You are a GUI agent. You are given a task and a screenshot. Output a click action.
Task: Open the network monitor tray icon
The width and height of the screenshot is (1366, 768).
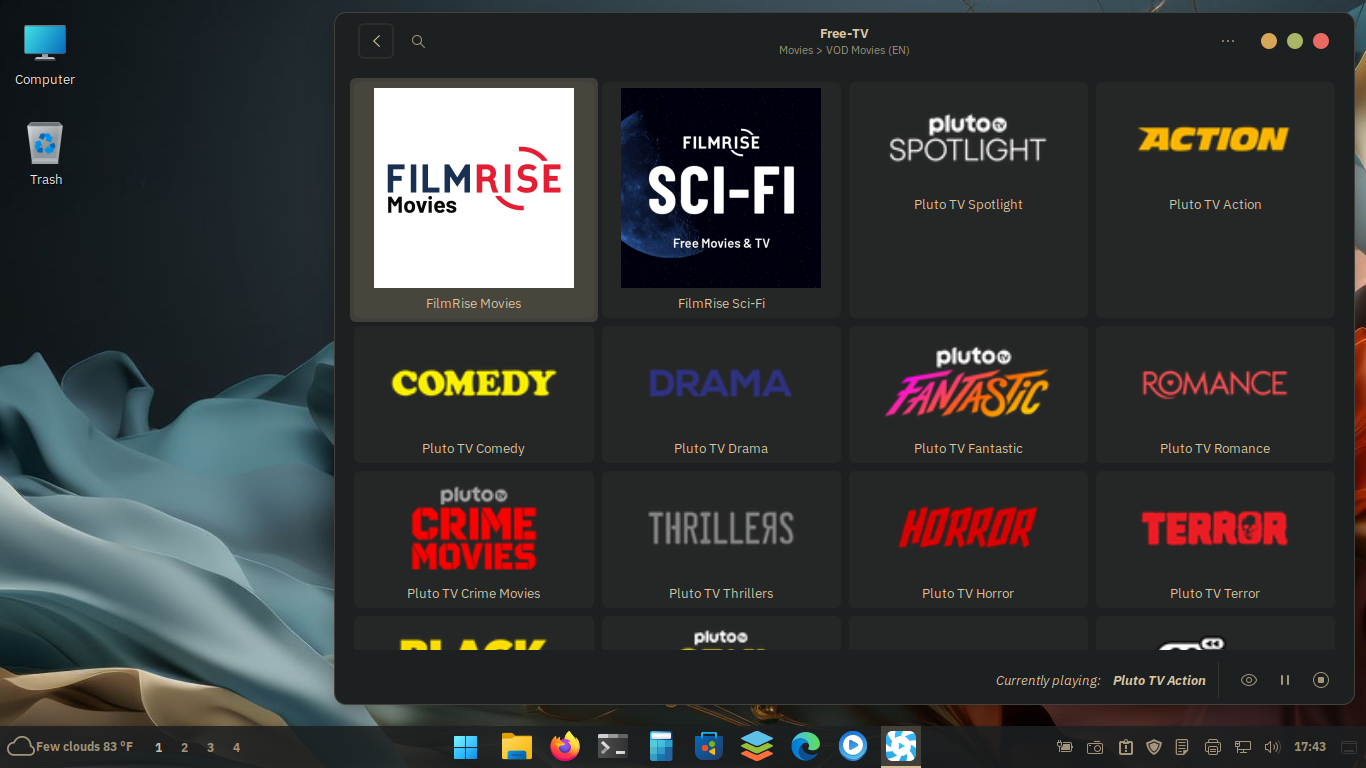1243,747
